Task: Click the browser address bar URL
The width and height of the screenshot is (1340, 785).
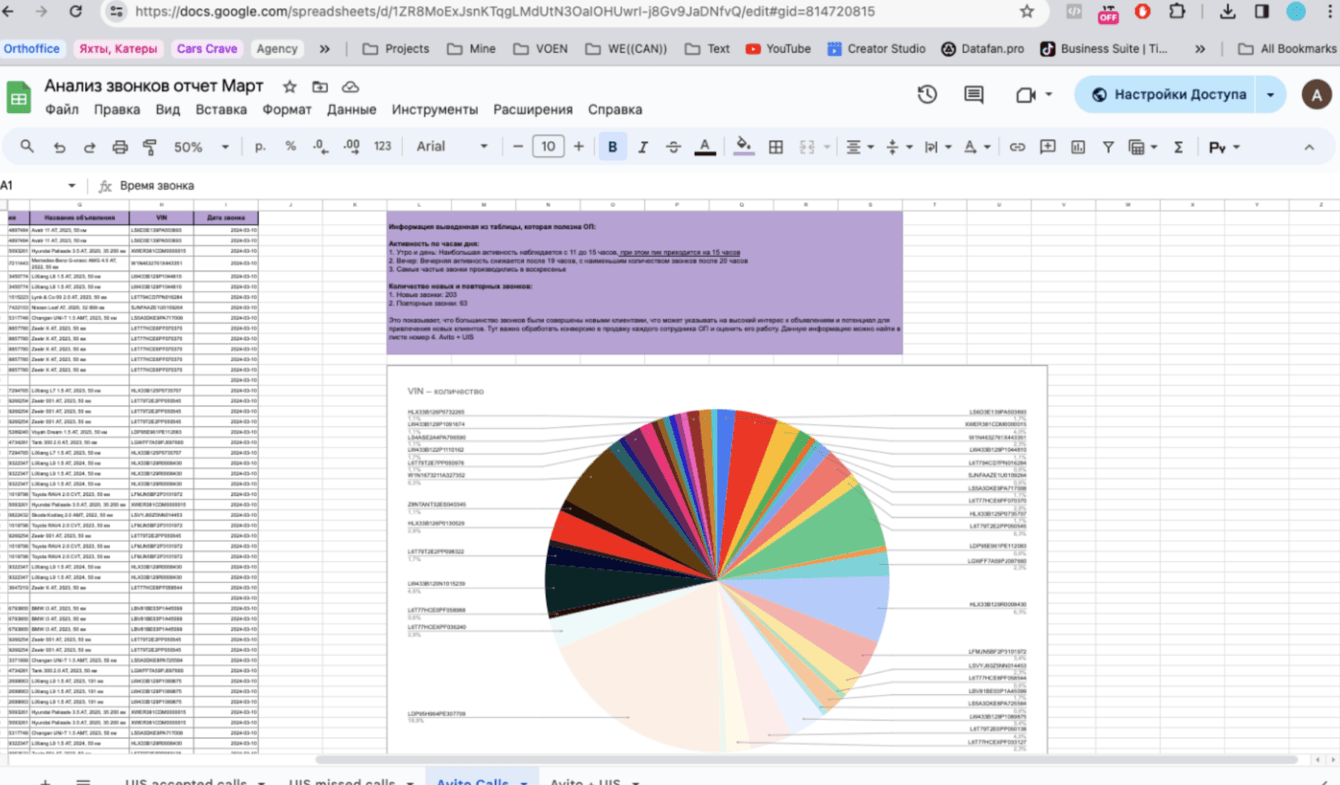Action: point(504,12)
